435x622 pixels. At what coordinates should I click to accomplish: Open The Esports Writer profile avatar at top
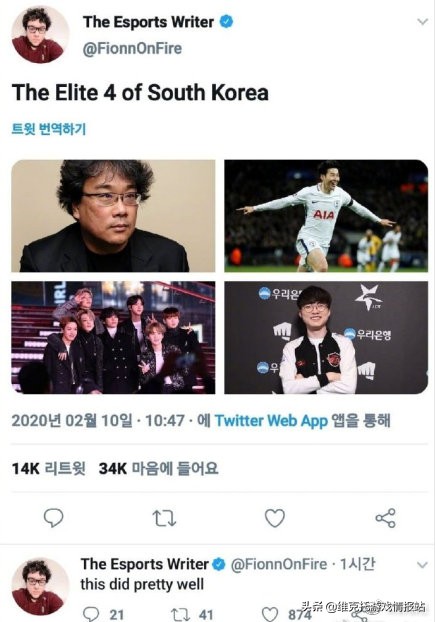tap(38, 35)
